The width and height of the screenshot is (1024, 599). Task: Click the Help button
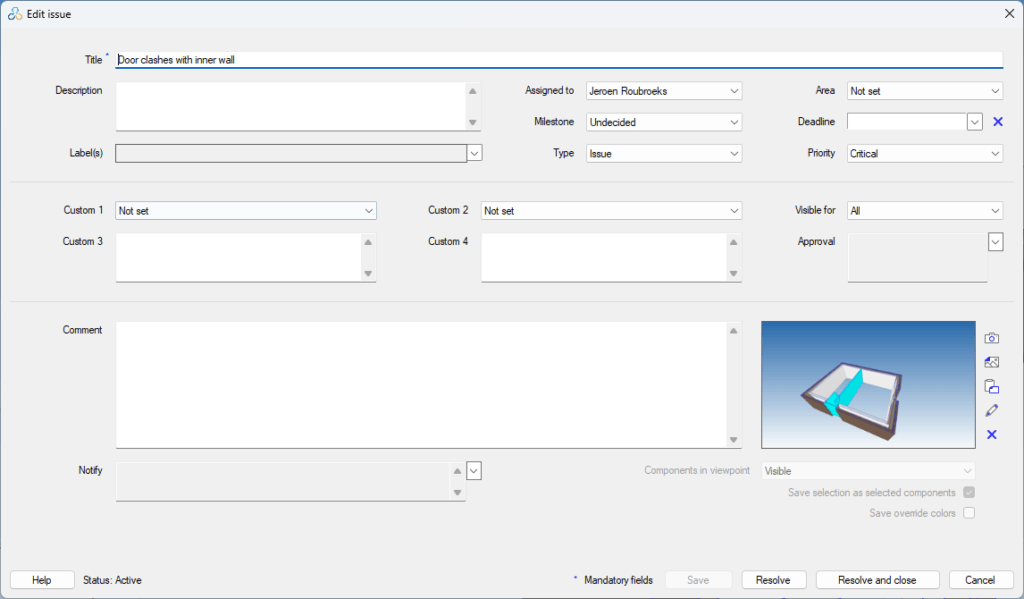click(x=42, y=580)
